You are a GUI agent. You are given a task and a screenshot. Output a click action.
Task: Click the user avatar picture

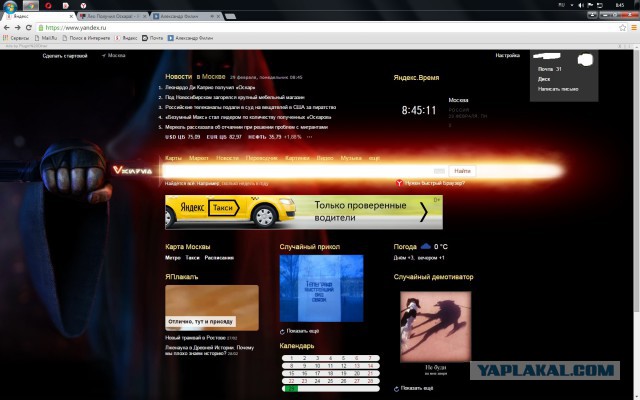pos(585,60)
